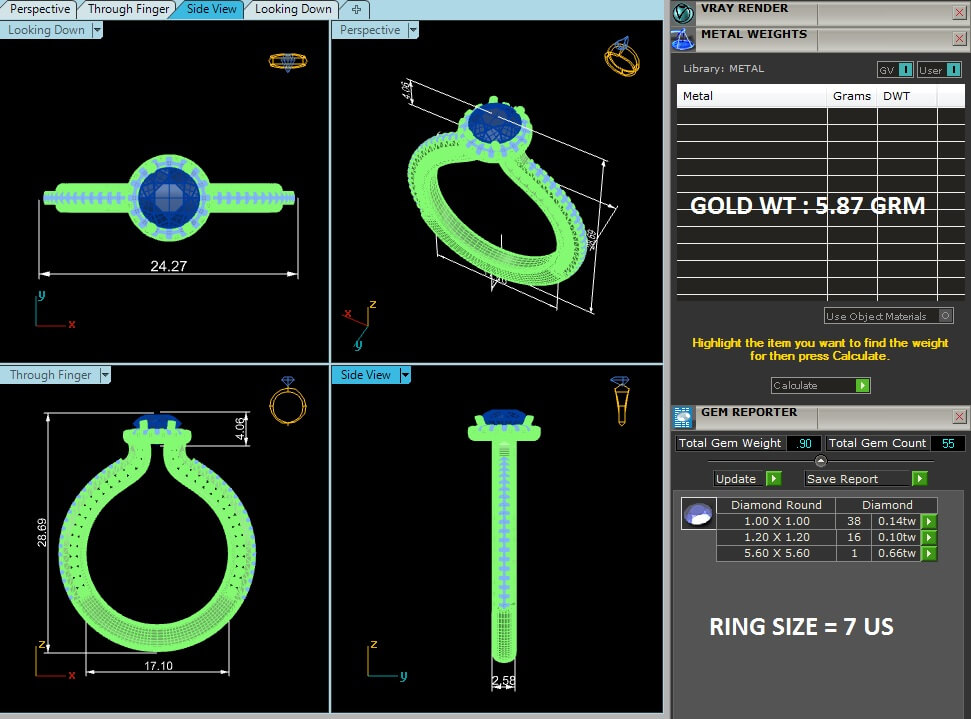The image size is (971, 719).
Task: Click the add viewport tab plus icon
Action: point(356,9)
